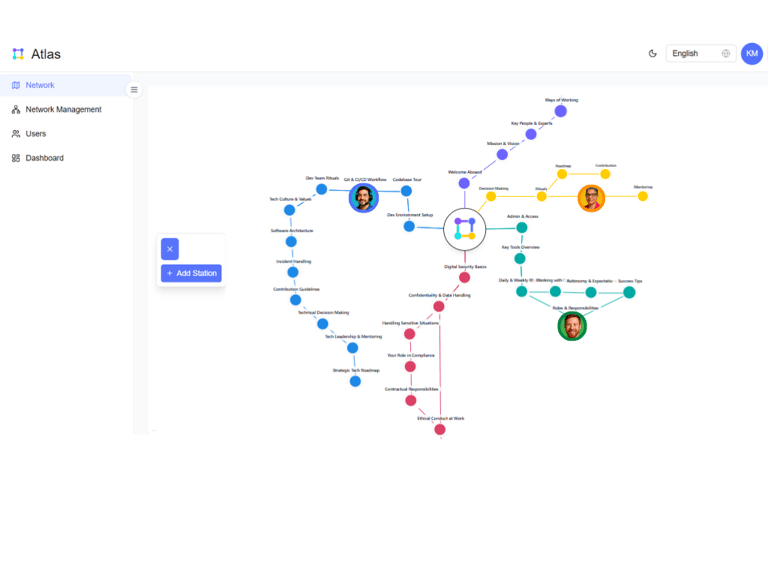This screenshot has width=768, height=584.
Task: Click the Atlas logo icon
Action: pyautogui.click(x=18, y=54)
